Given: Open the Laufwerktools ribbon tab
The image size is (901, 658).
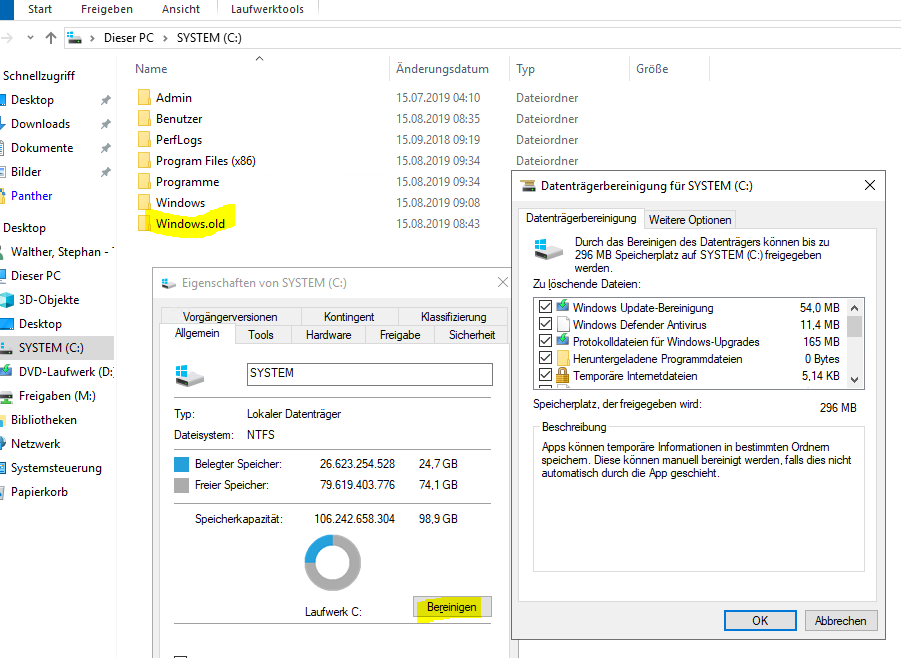Looking at the screenshot, I should tap(267, 9).
